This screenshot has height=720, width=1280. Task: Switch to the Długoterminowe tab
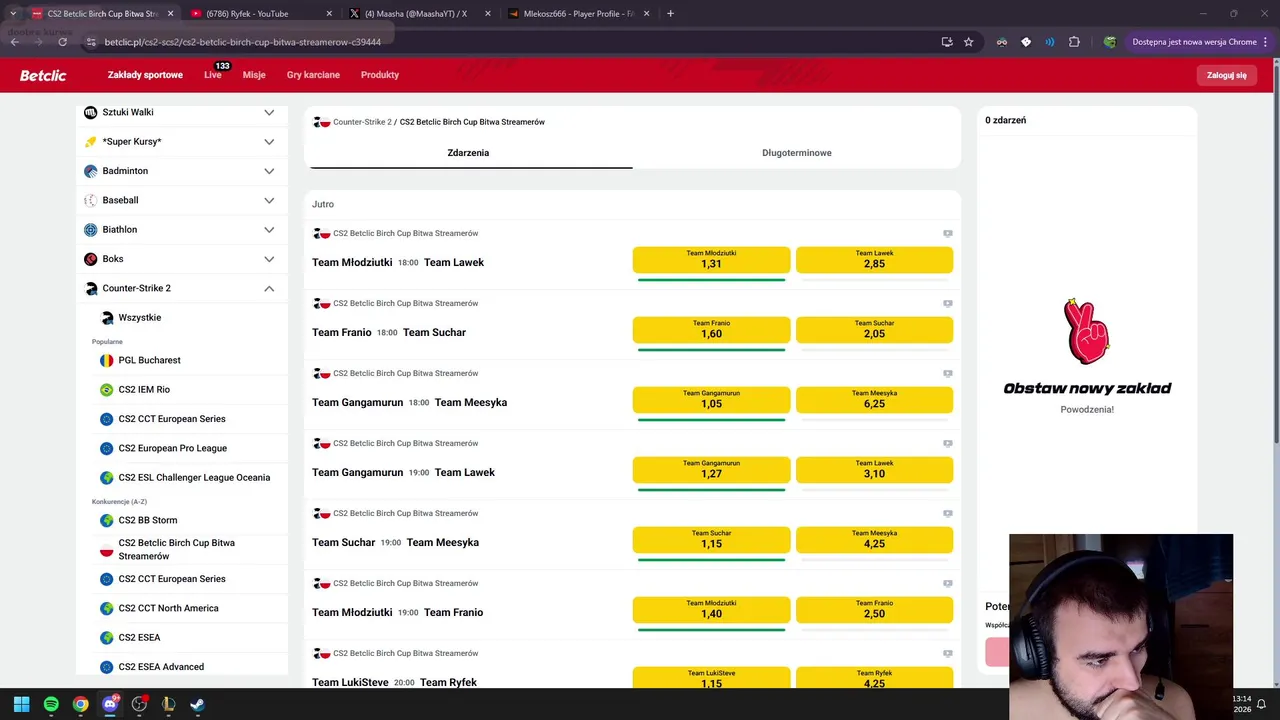tap(797, 153)
